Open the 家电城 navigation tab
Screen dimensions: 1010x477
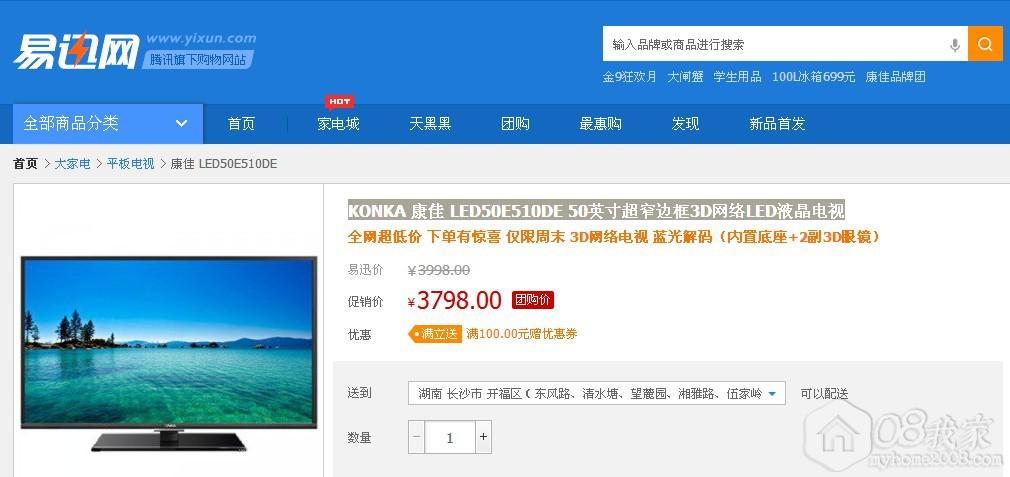tap(338, 124)
